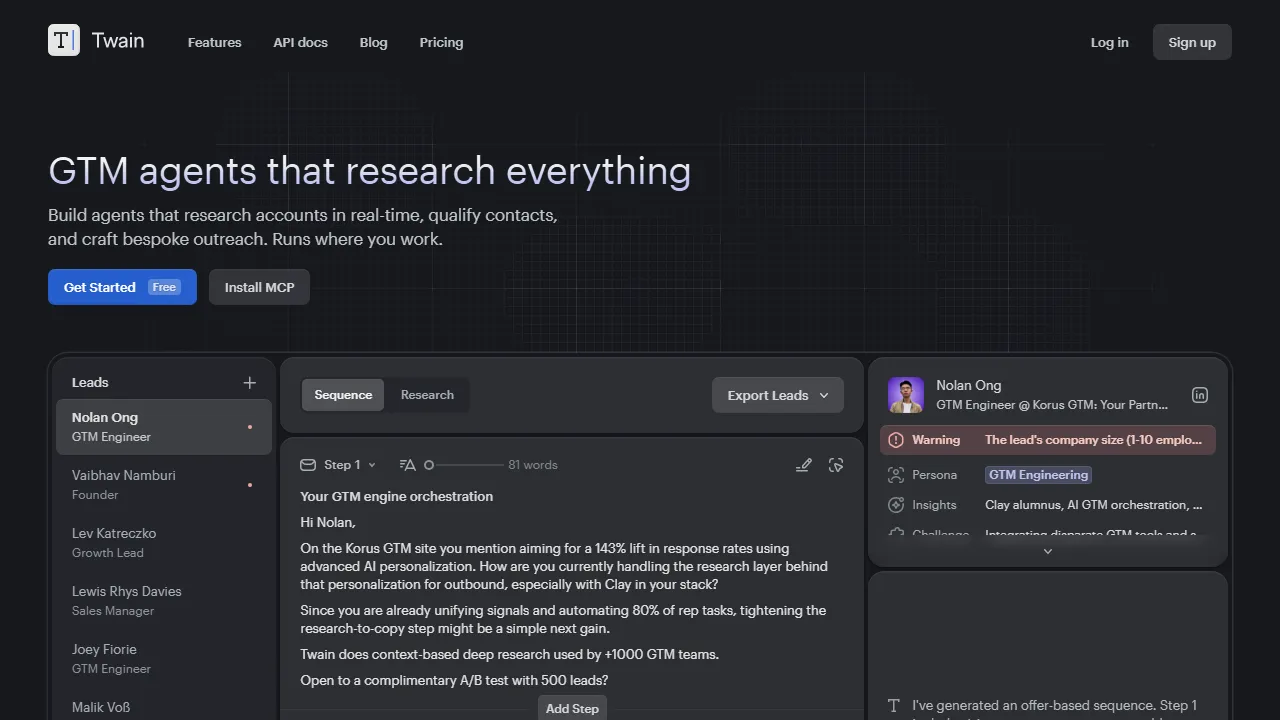Select lead Malik Voß
The height and width of the screenshot is (720, 1280).
point(164,706)
